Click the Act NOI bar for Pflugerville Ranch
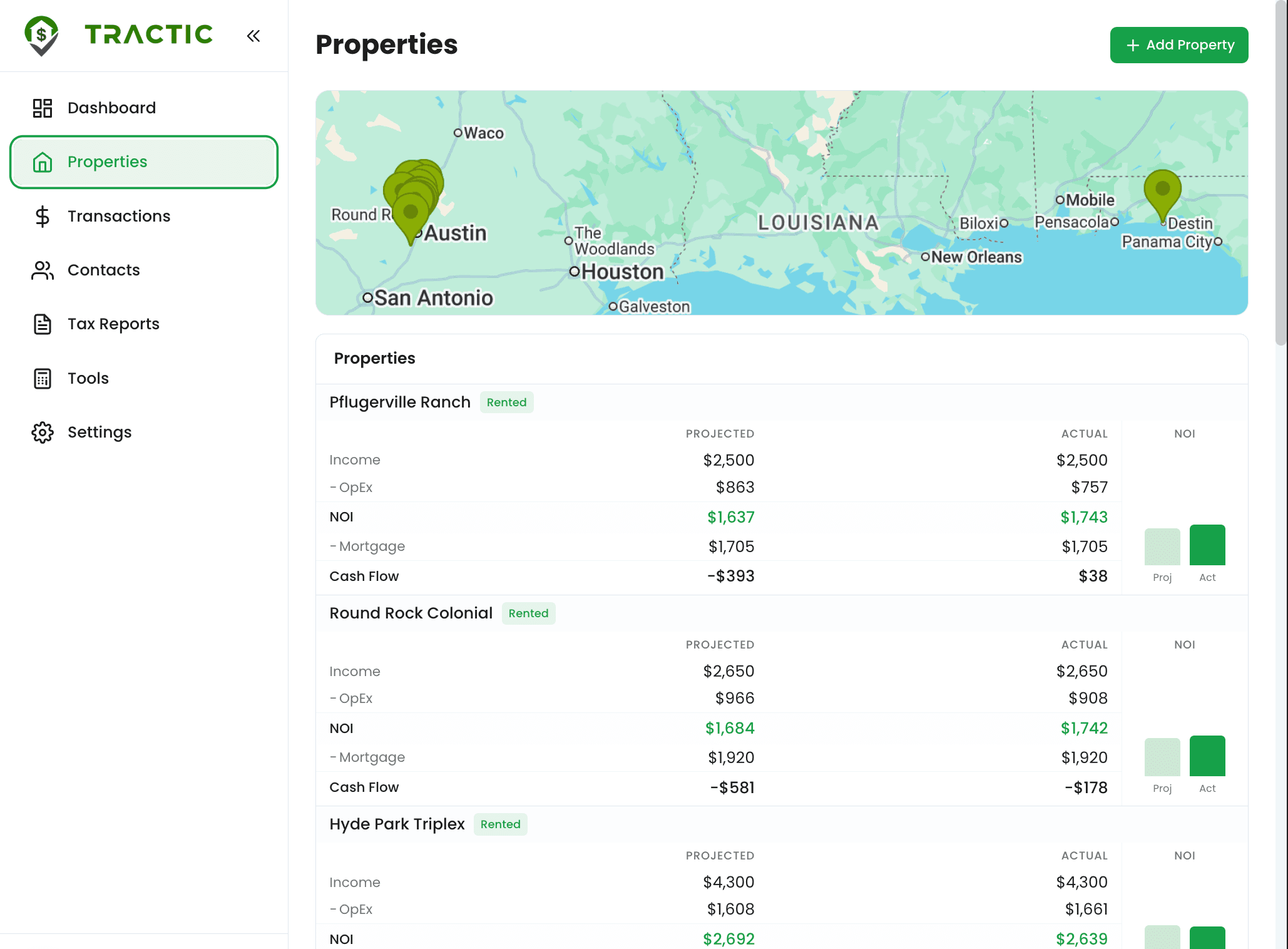The height and width of the screenshot is (949, 1288). point(1207,545)
